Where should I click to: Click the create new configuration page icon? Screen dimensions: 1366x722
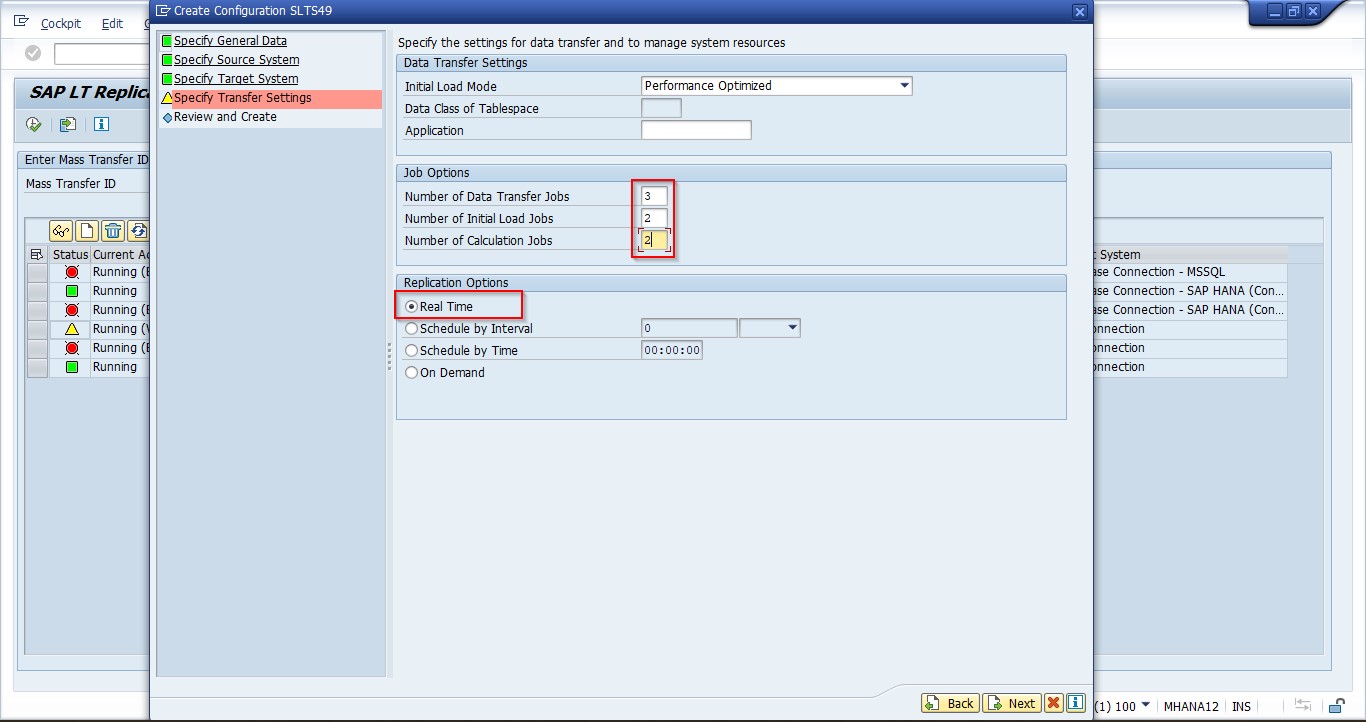[87, 231]
